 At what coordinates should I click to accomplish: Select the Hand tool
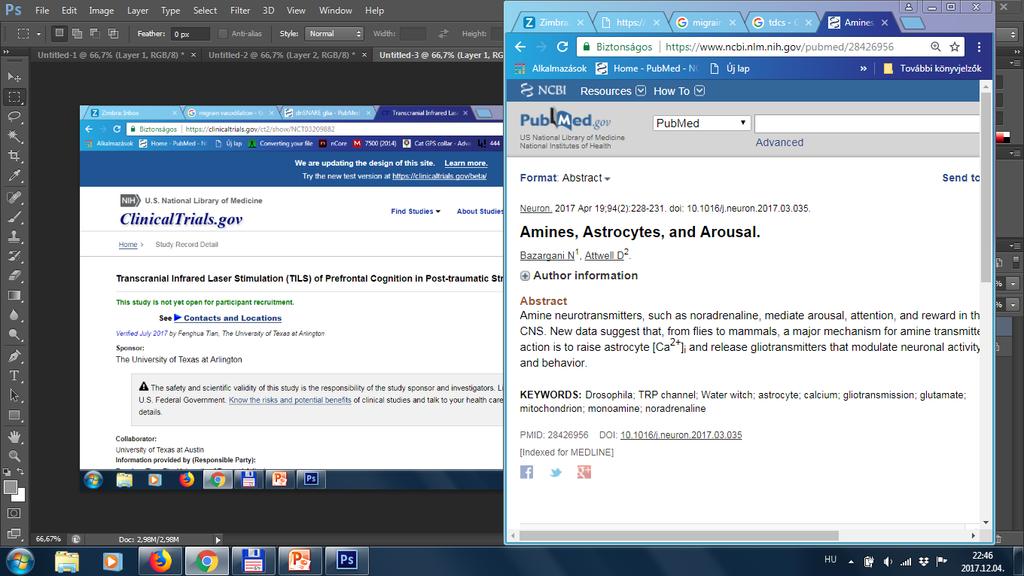pos(14,436)
